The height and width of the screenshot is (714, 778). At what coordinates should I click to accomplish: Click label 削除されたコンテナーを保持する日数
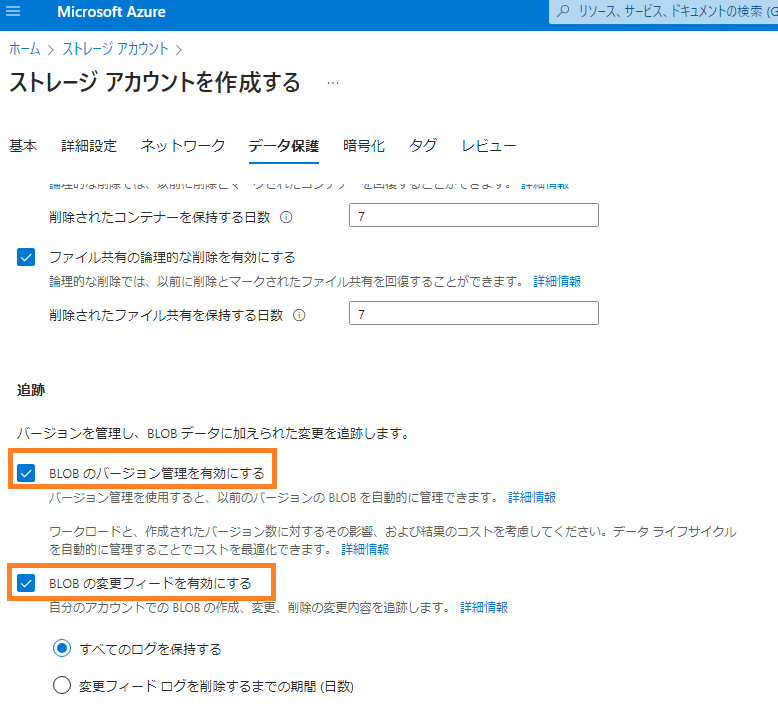(x=160, y=217)
